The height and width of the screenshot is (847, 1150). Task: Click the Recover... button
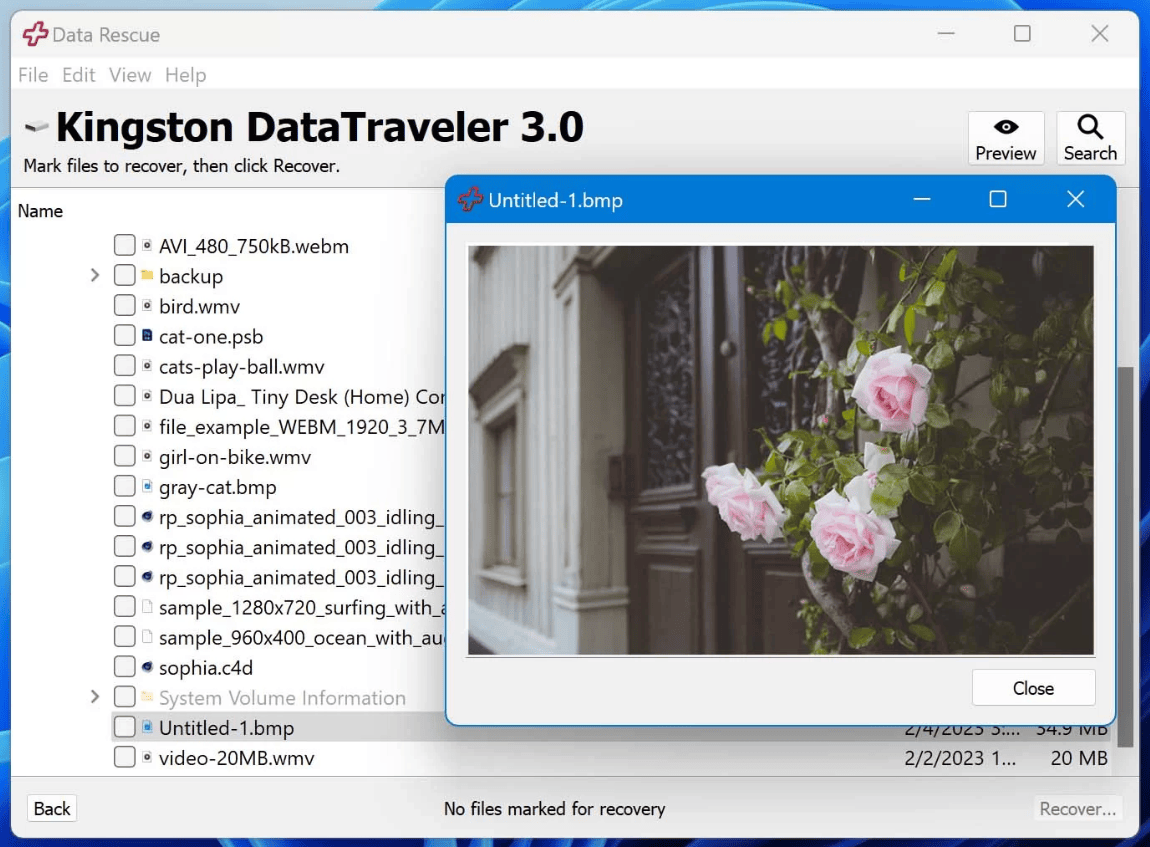click(x=1077, y=809)
